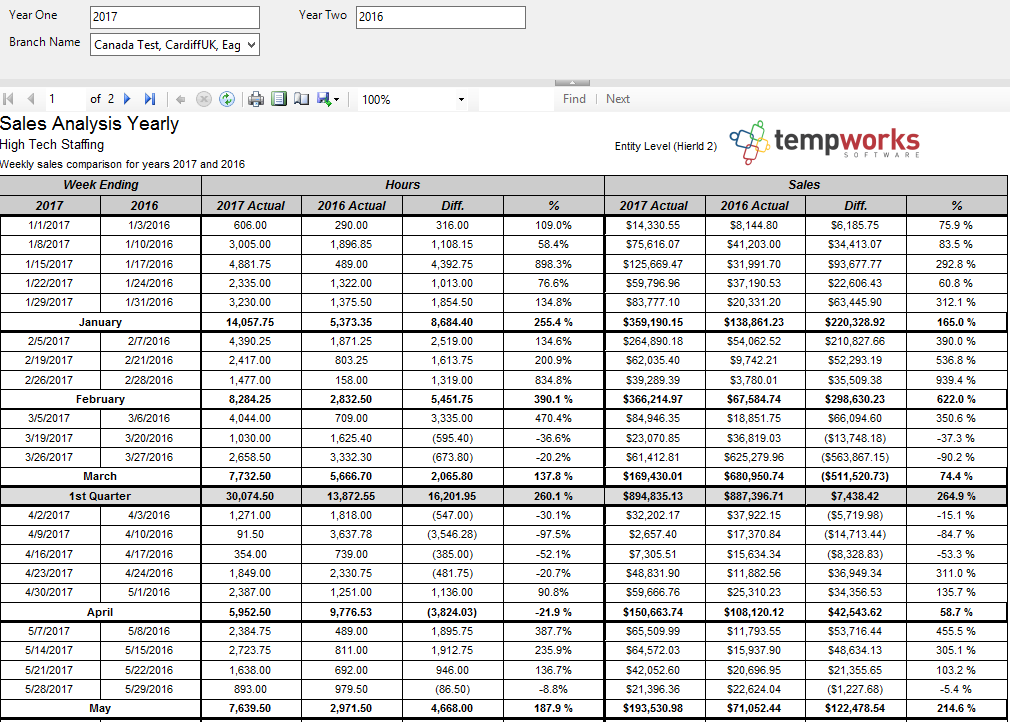The width and height of the screenshot is (1010, 722).
Task: Click the Sales group header
Action: 805,185
